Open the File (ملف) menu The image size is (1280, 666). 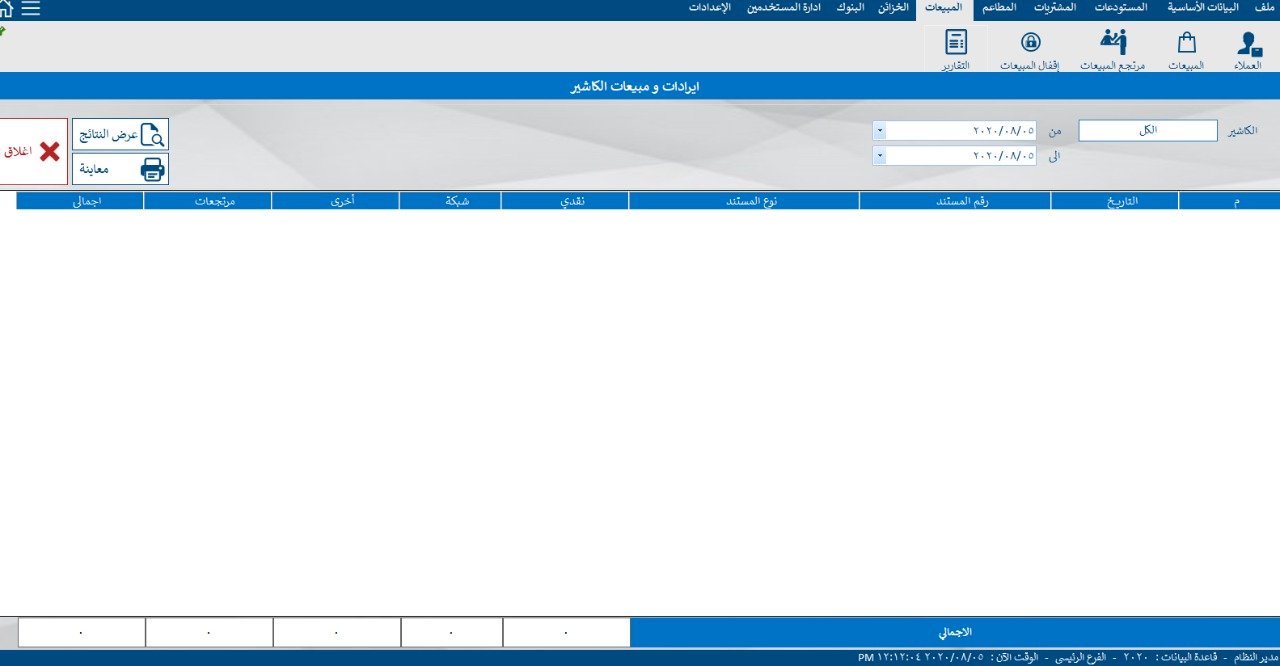[1264, 7]
